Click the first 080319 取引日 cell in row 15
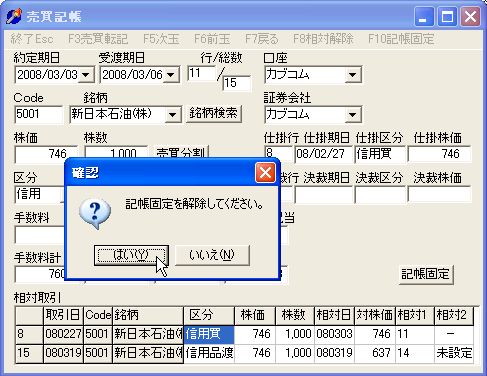Image resolution: width=487 pixels, height=376 pixels. (63, 353)
